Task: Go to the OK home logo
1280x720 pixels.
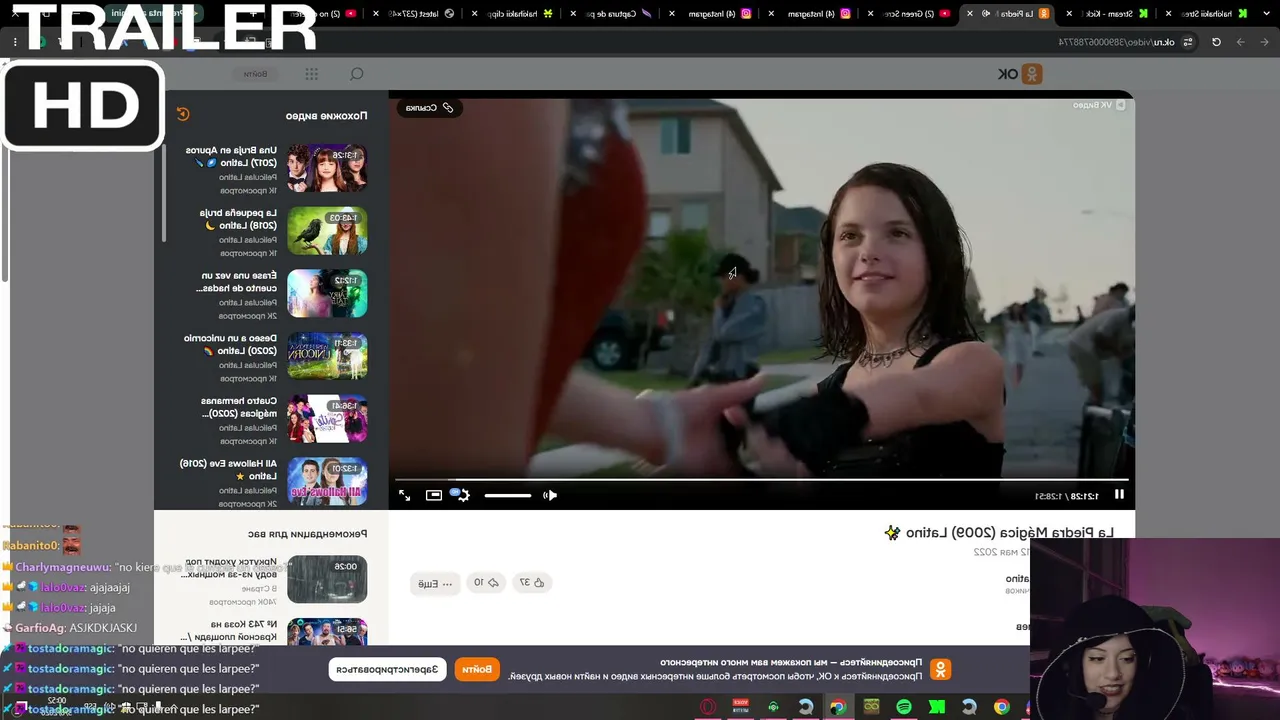Action: coord(1020,74)
